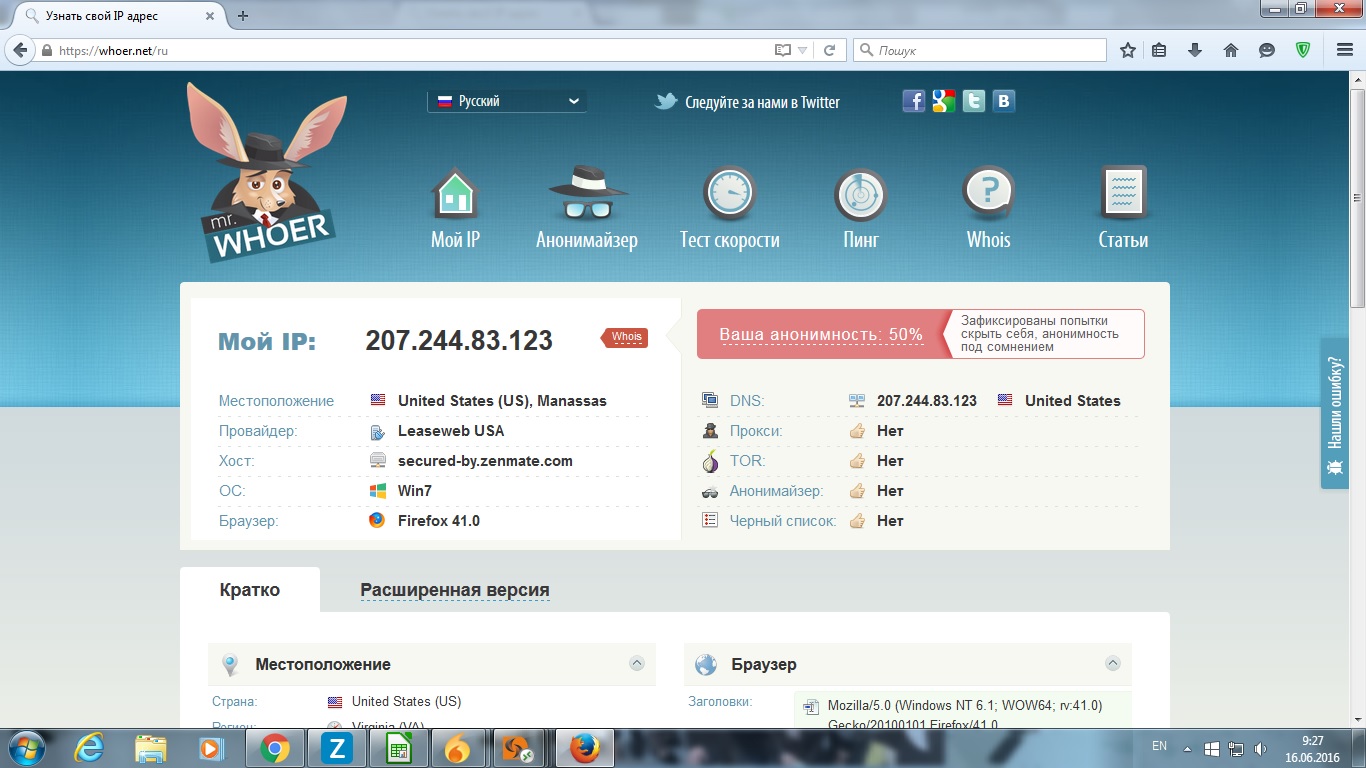Toggle Reader View in address bar

[x=783, y=50]
